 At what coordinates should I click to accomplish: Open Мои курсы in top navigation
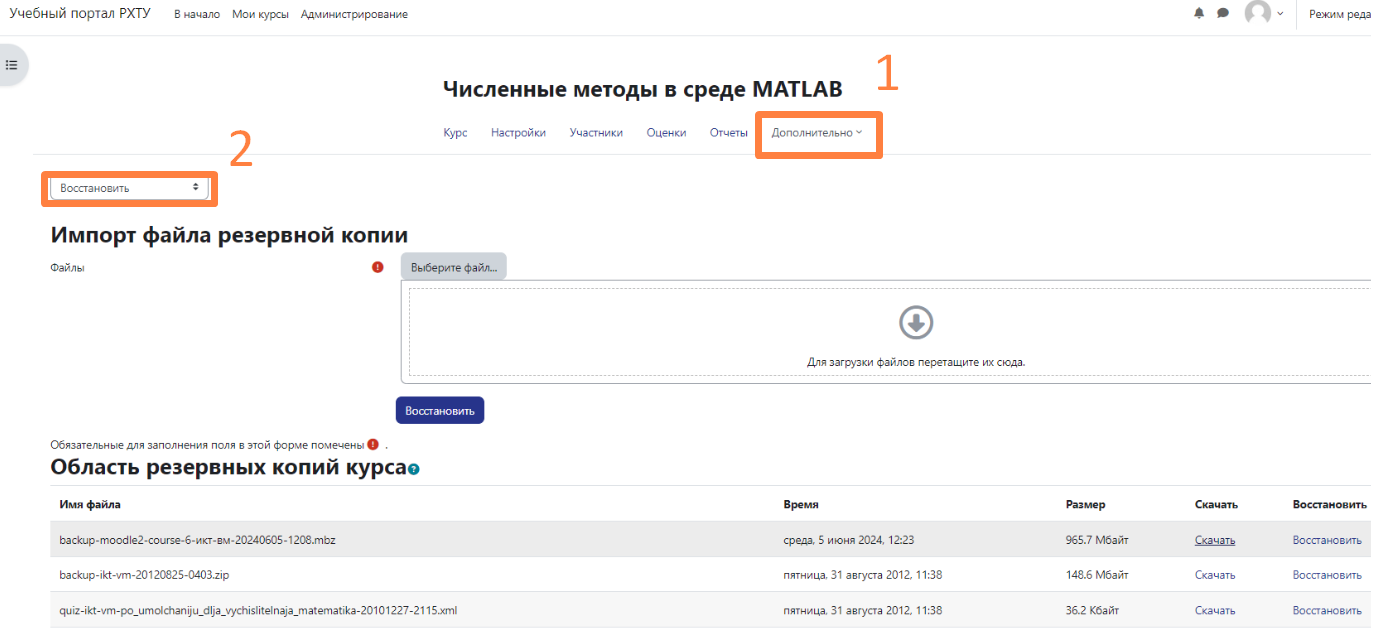pyautogui.click(x=260, y=15)
